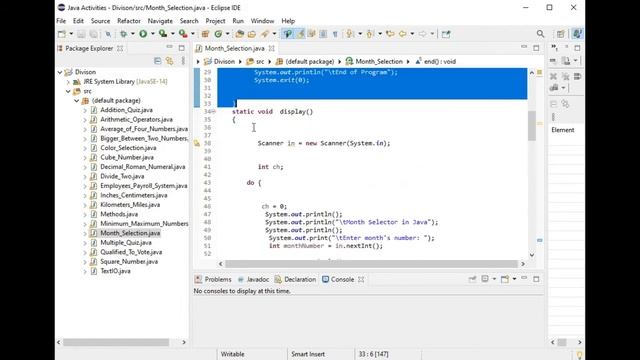This screenshot has height=360, width=640.
Task: Collapse the src folder node
Action: (68, 91)
